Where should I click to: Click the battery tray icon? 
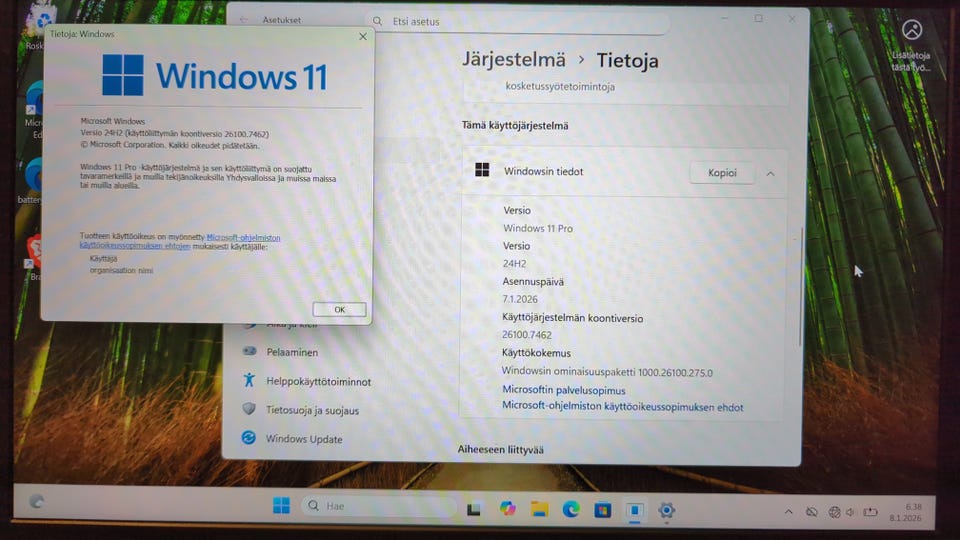coord(870,512)
